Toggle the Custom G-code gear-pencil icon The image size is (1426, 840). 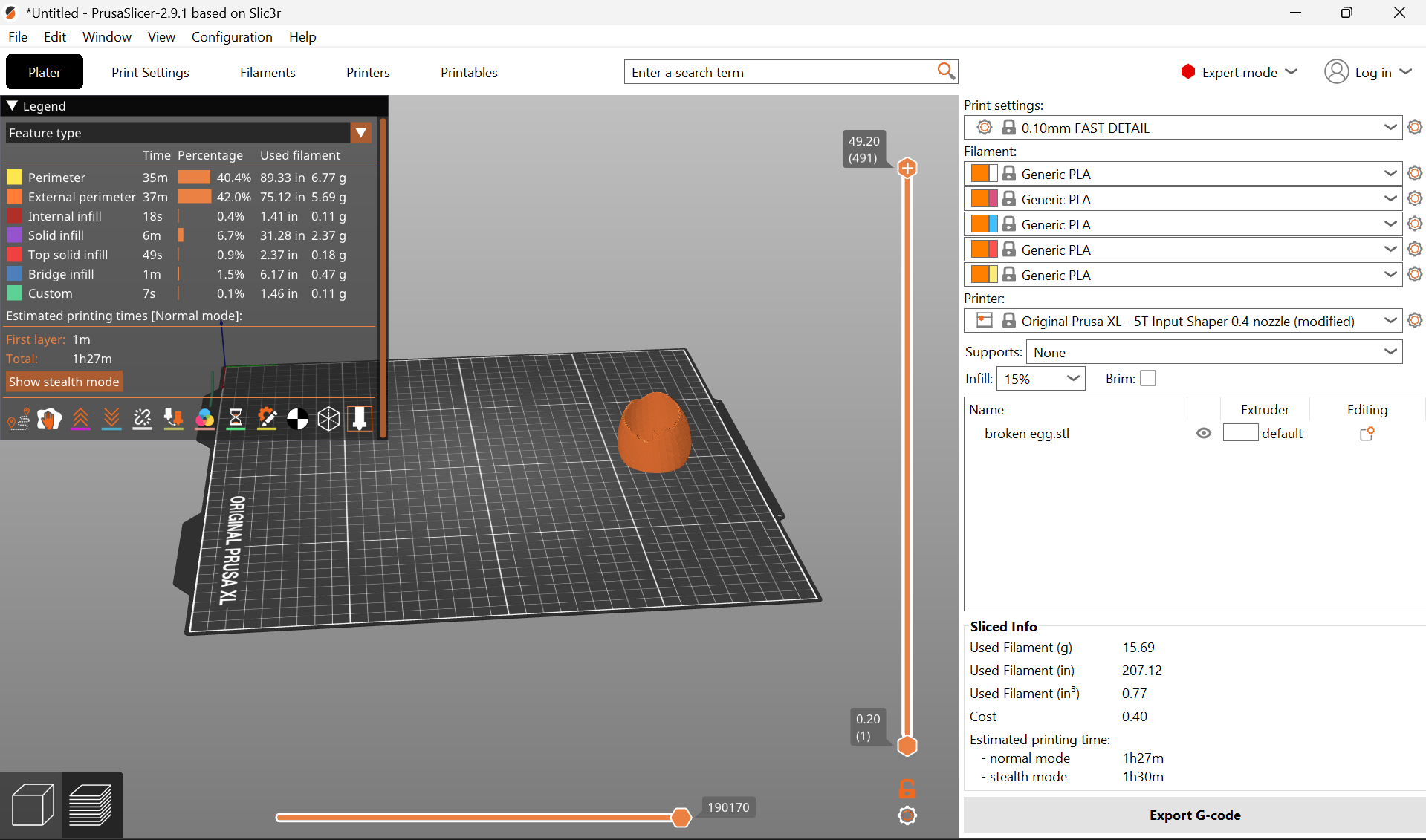tap(267, 420)
